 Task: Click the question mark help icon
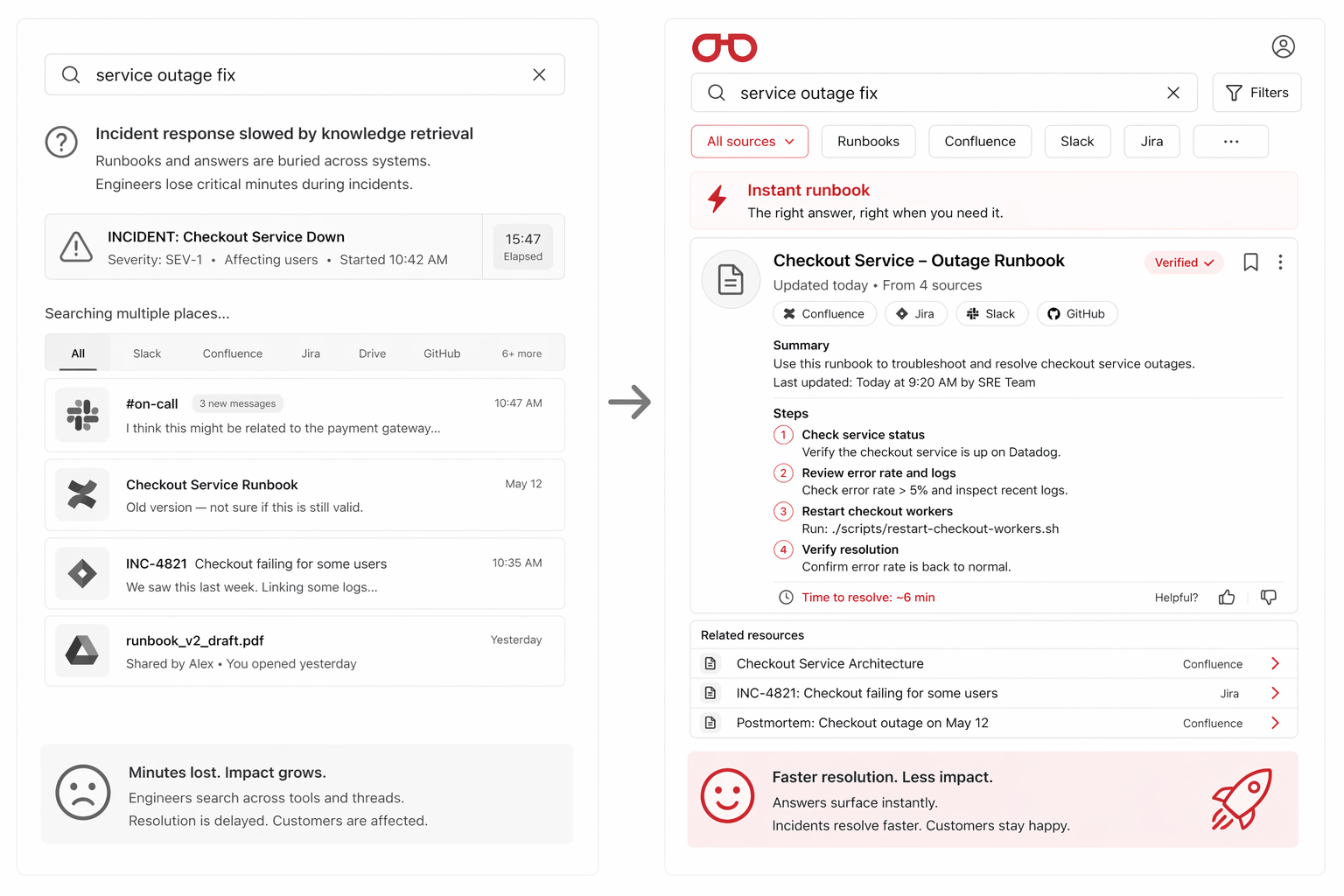coord(61,142)
